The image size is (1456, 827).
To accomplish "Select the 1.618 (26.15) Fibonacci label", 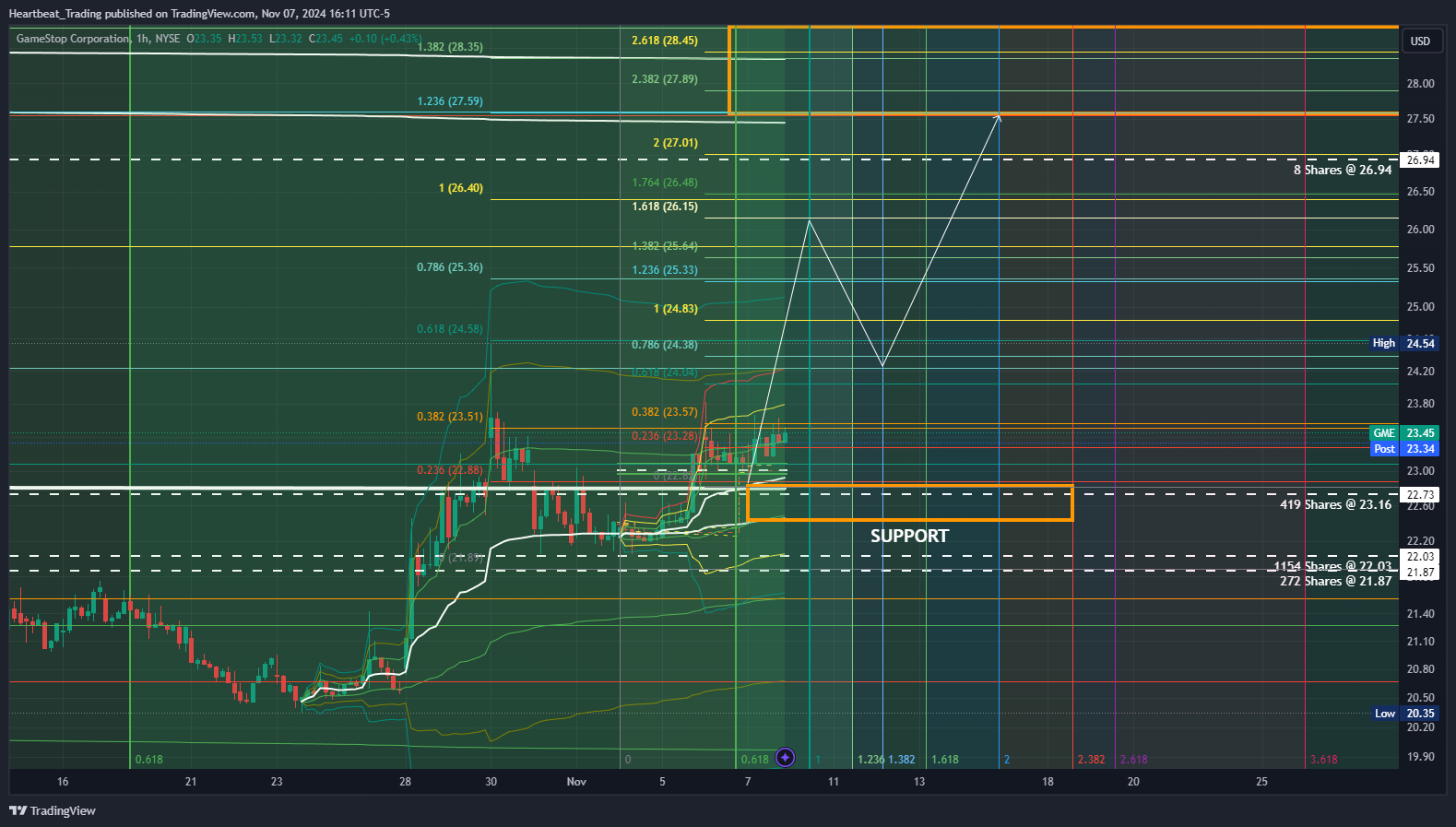I will [x=665, y=207].
